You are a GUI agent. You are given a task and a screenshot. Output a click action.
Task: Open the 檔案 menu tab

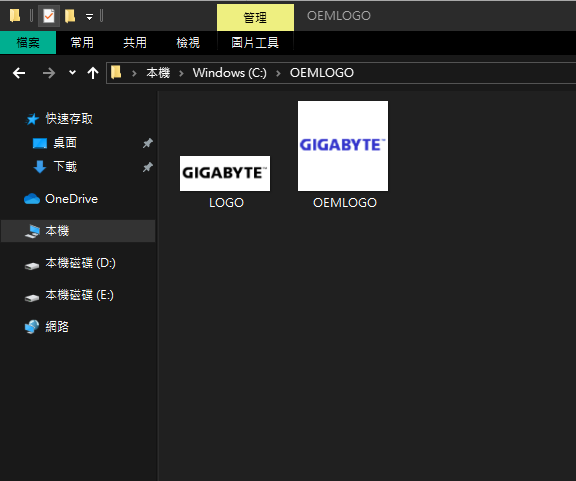click(28, 43)
